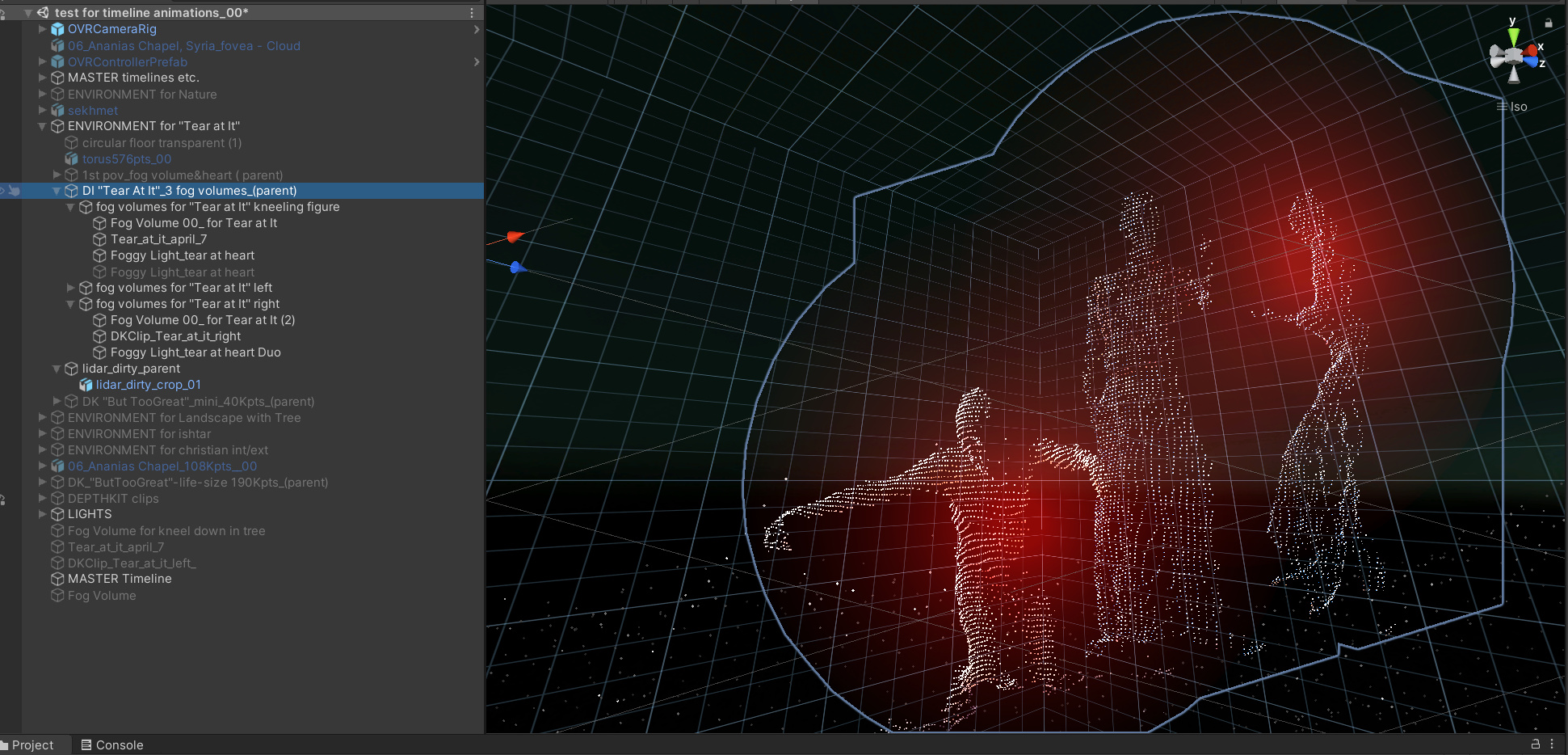
Task: Switch to the Project tab
Action: coord(31,744)
